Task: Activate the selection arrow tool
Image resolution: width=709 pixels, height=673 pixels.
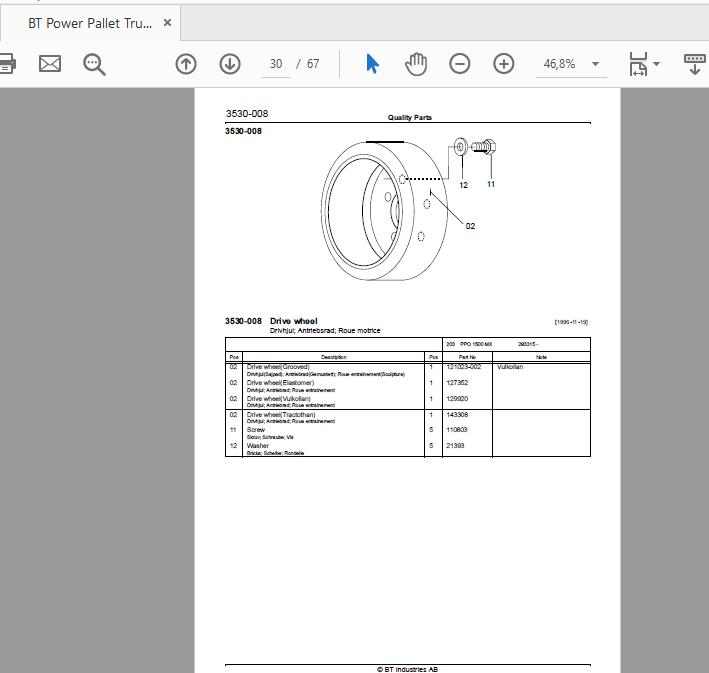Action: (x=372, y=64)
